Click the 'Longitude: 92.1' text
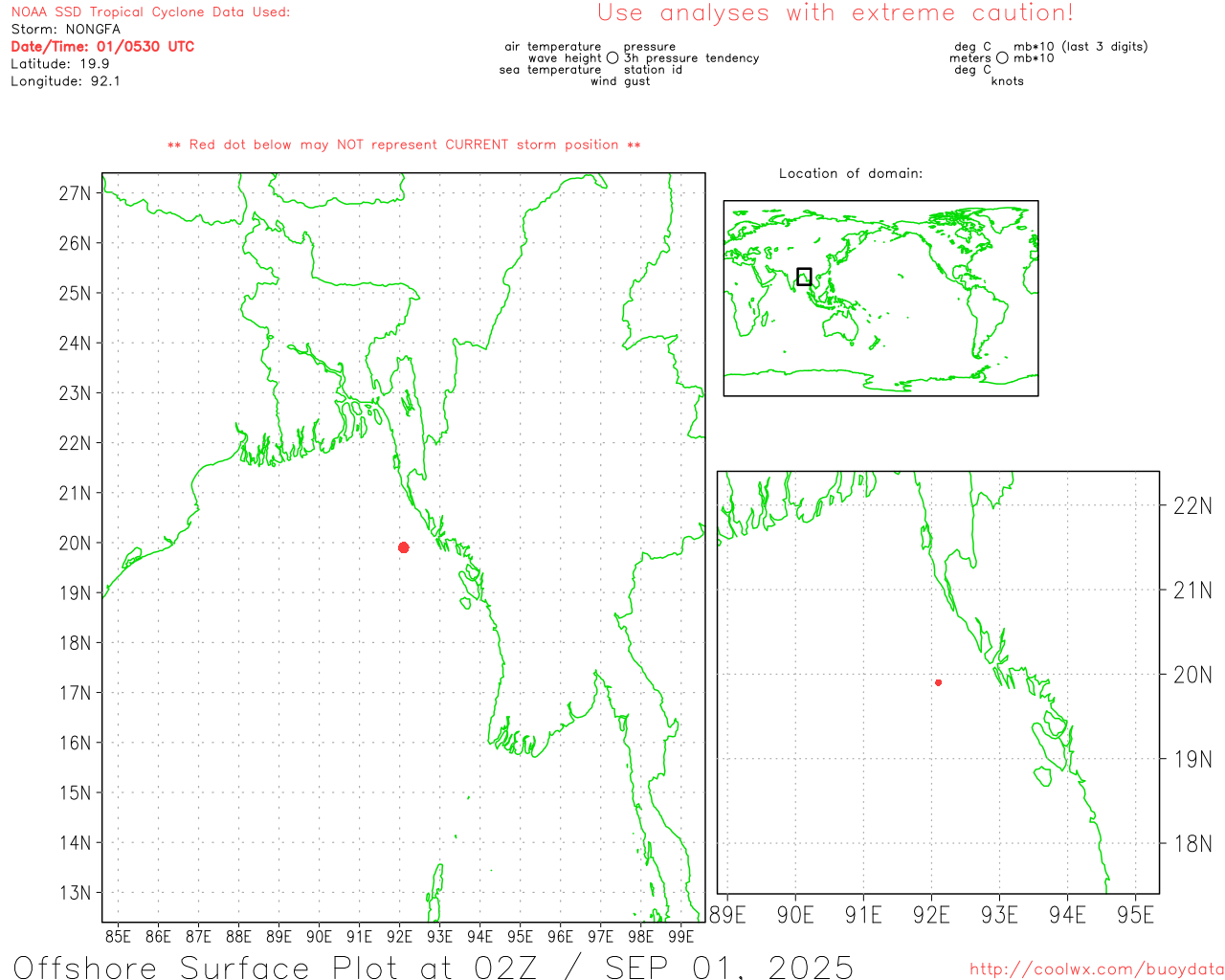The height and width of the screenshot is (980, 1225). tap(66, 80)
